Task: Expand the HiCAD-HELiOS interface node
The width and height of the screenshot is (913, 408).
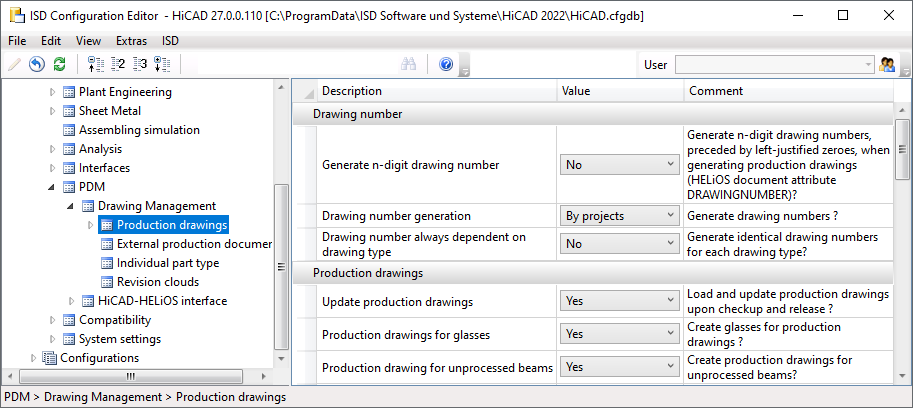Action: click(x=72, y=301)
